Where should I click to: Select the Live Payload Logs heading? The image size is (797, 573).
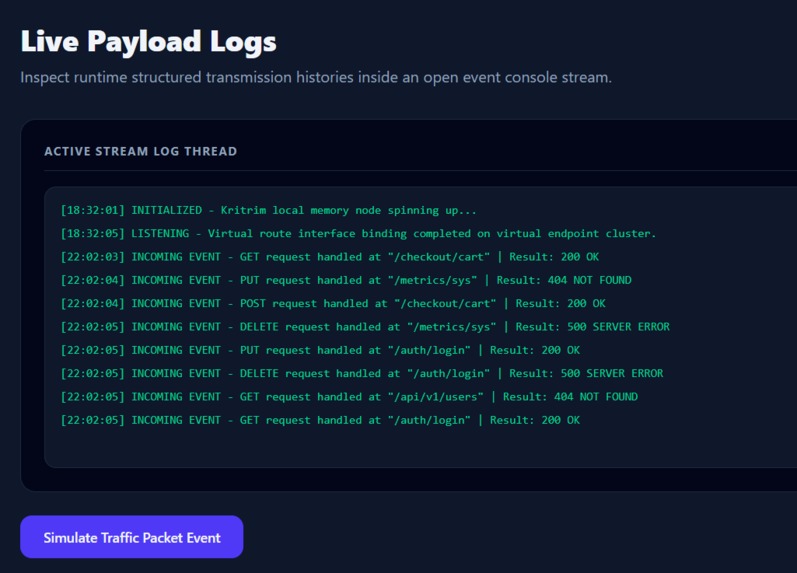148,41
